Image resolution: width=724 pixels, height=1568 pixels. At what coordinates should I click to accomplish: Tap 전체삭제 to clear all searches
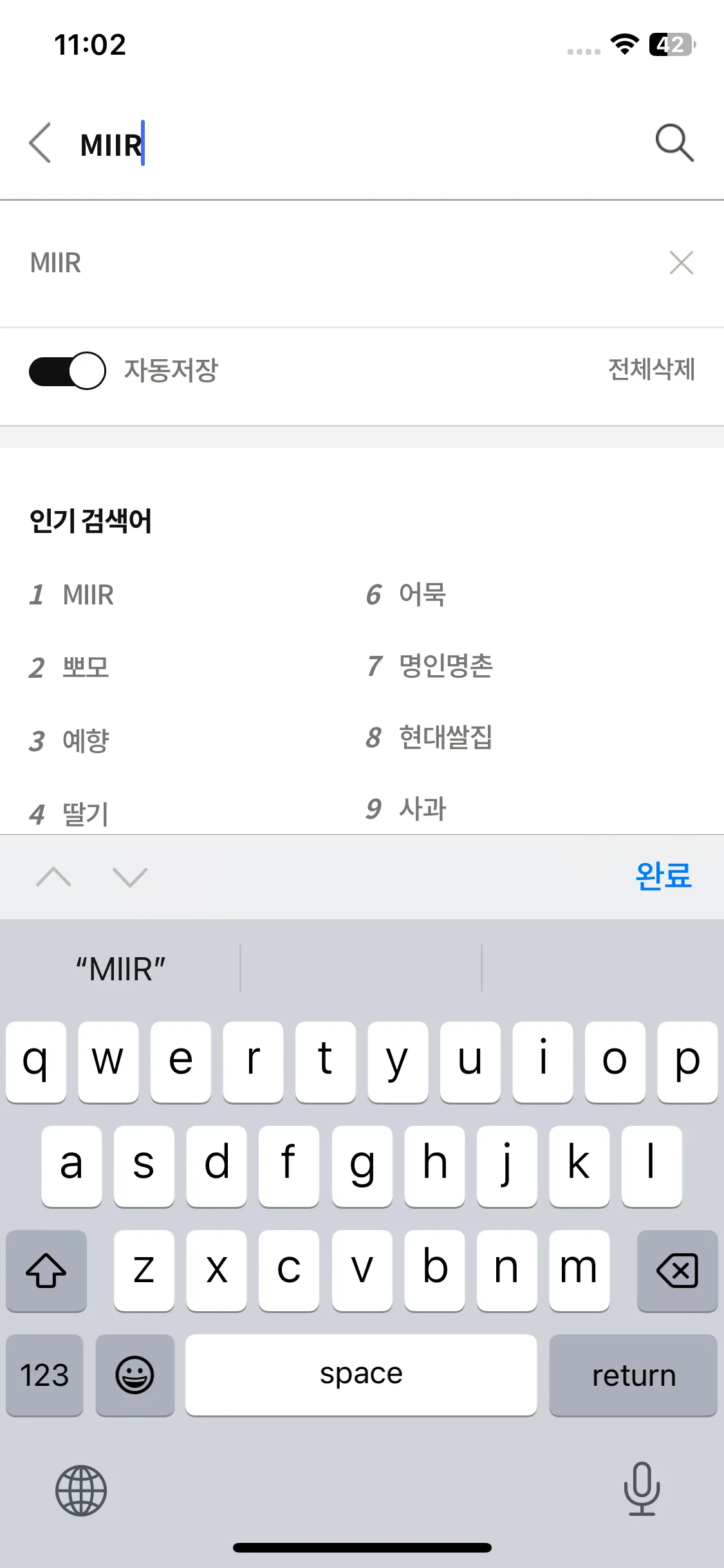[x=651, y=369]
